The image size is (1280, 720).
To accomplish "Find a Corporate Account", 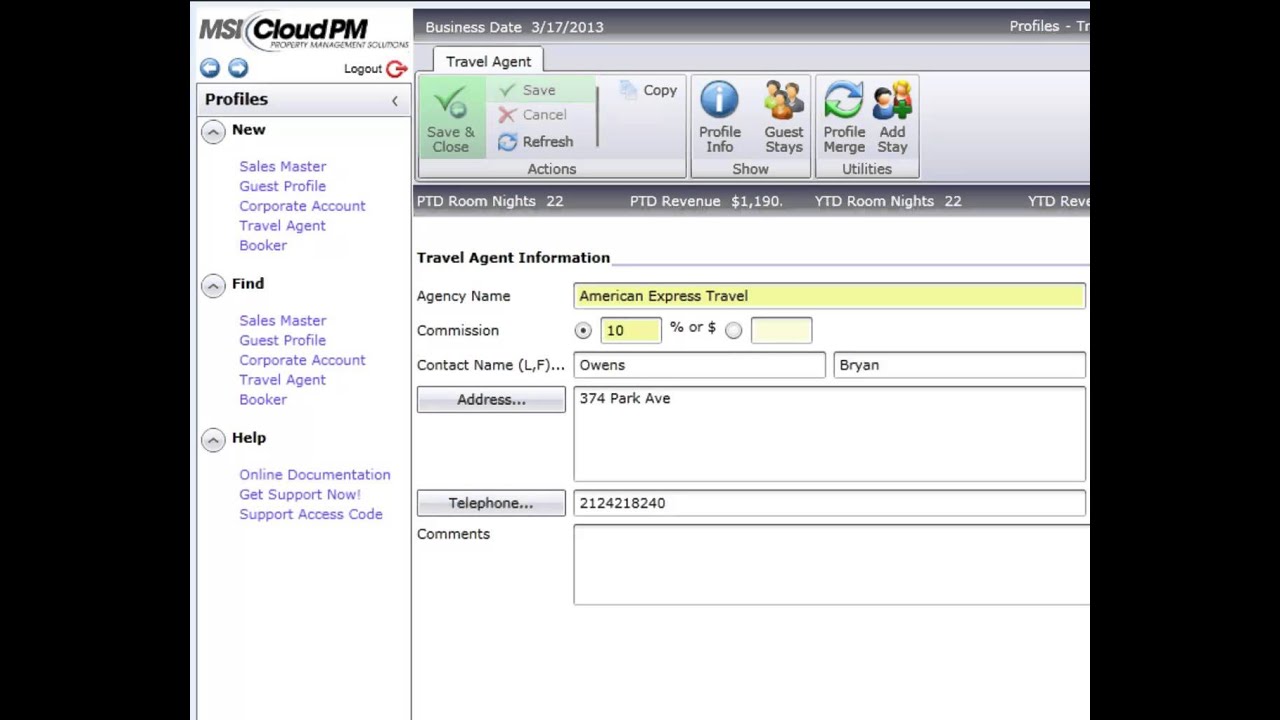I will pos(302,360).
